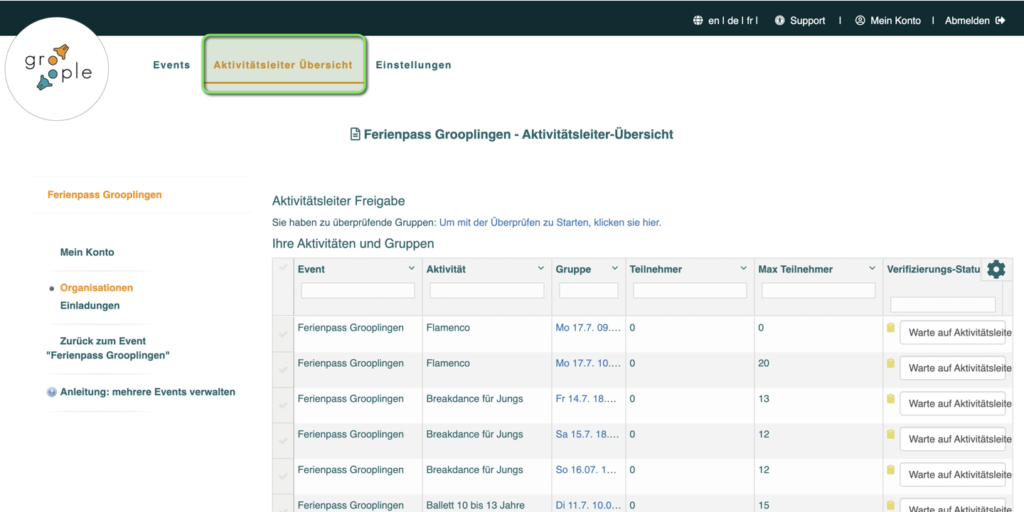Click the Max Teilnehmer filter field
This screenshot has width=1024, height=512.
click(818, 291)
